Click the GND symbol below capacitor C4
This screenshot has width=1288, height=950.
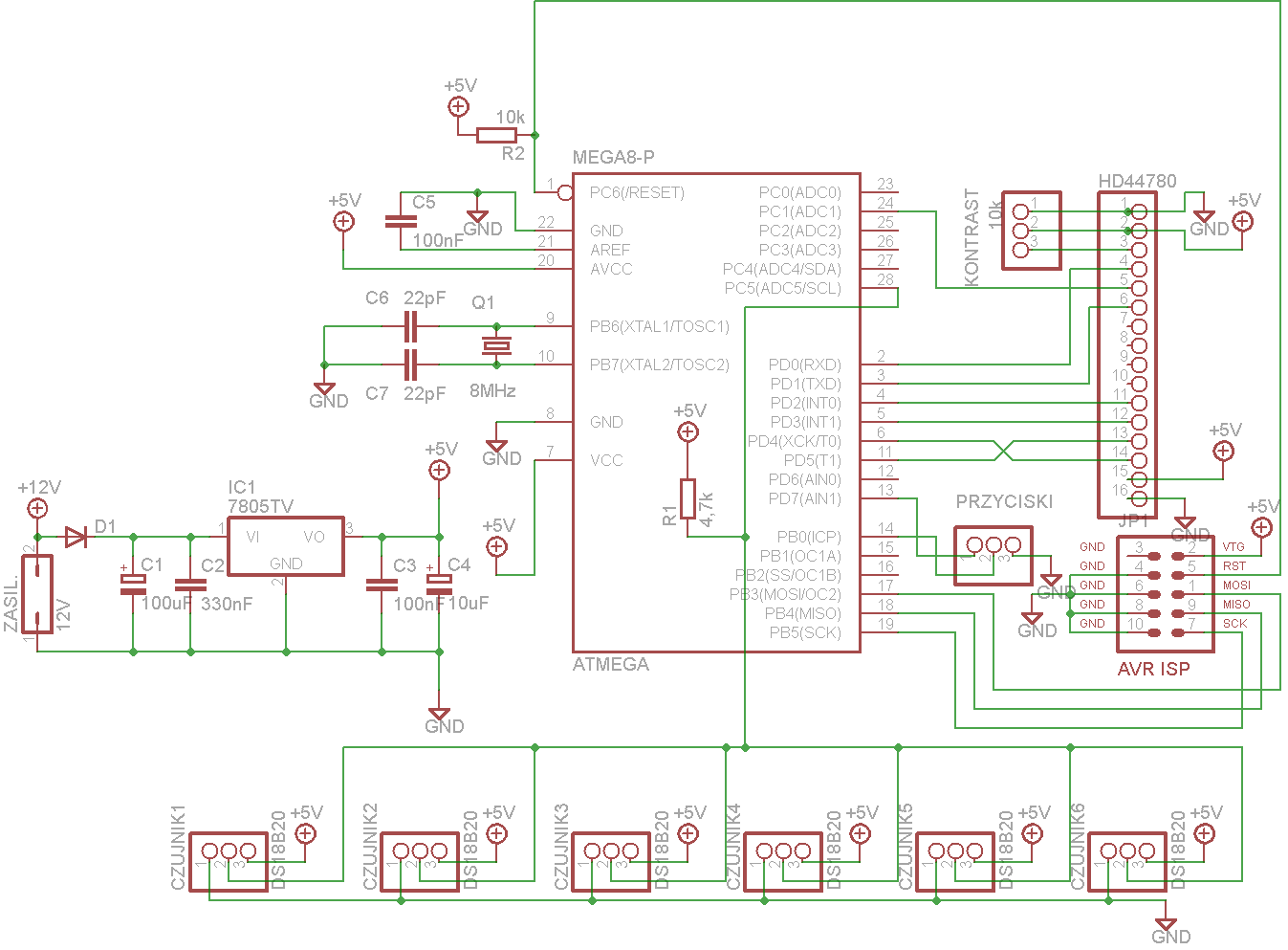pyautogui.click(x=439, y=715)
